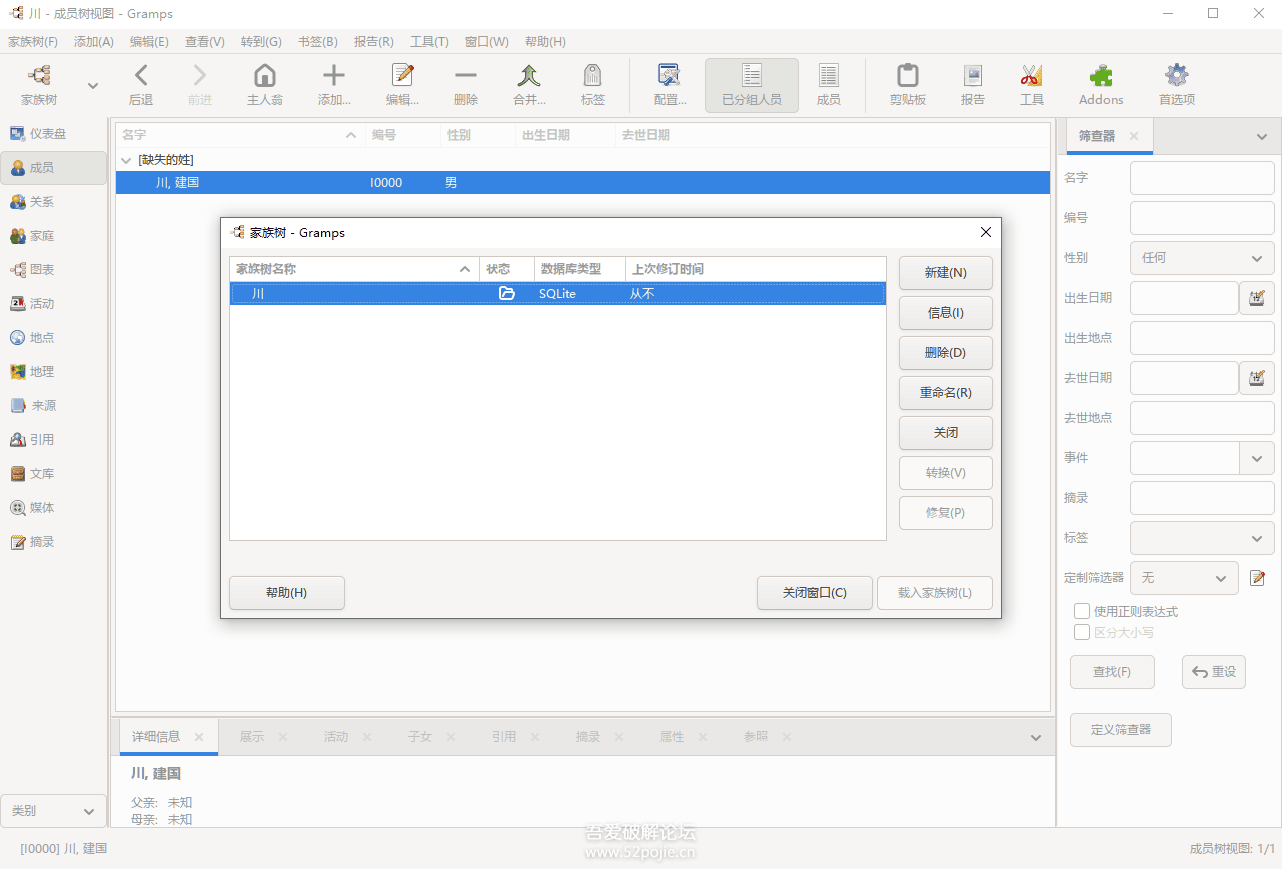Collapse the [缺失的姓] tree group
The height and width of the screenshot is (869, 1282).
[x=126, y=159]
